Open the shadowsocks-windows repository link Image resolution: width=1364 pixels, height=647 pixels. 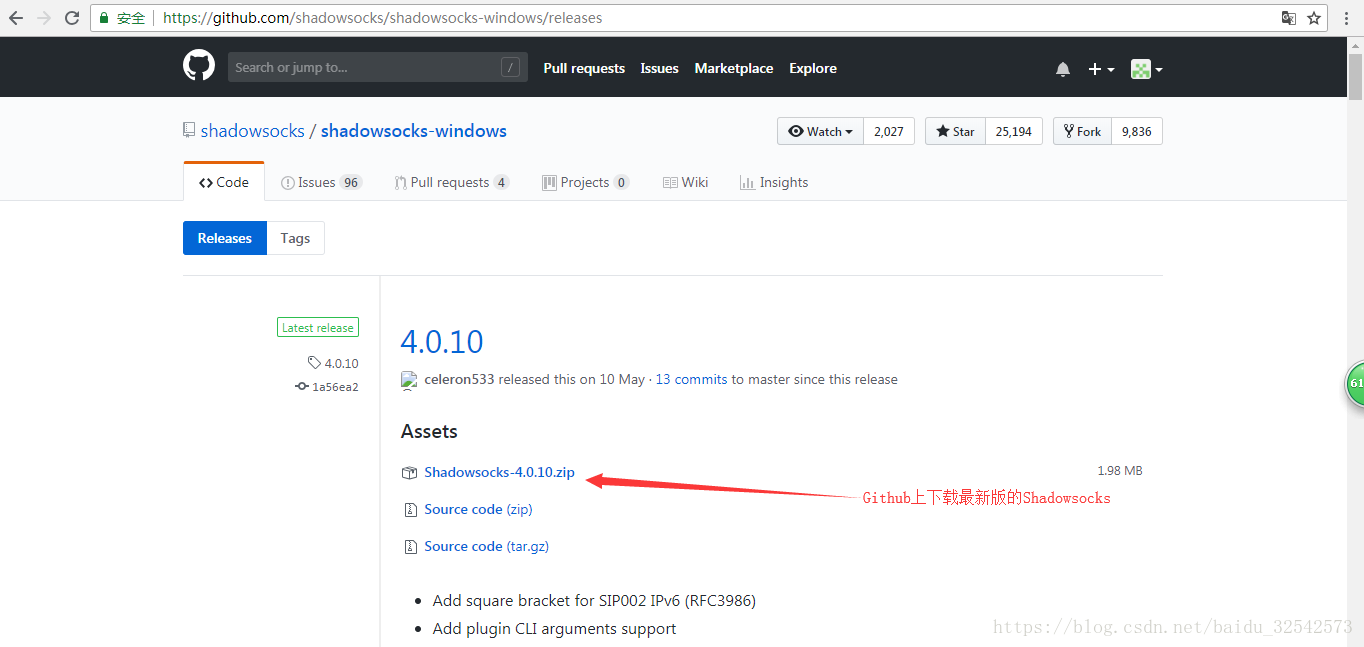click(x=414, y=131)
